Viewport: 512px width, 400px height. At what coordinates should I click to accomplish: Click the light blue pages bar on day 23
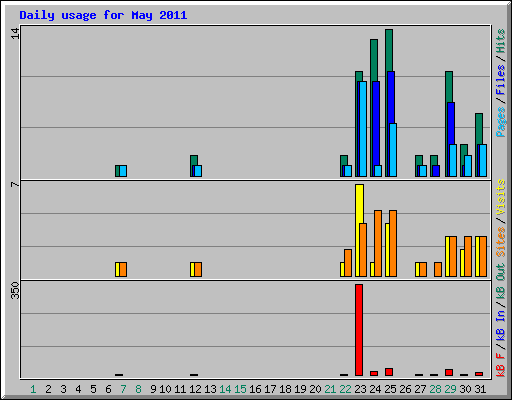(x=363, y=129)
